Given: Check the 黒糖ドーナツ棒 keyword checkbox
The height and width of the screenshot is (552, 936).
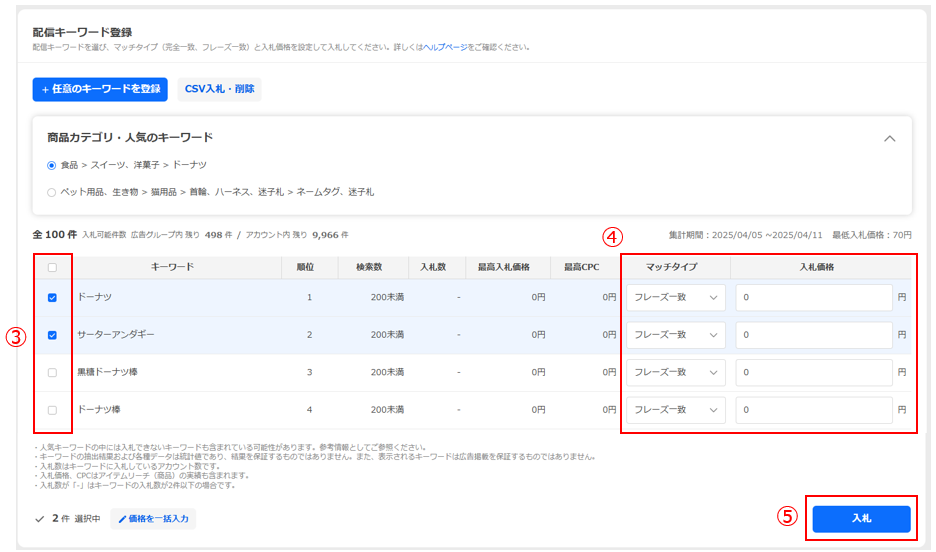Looking at the screenshot, I should click(x=52, y=372).
